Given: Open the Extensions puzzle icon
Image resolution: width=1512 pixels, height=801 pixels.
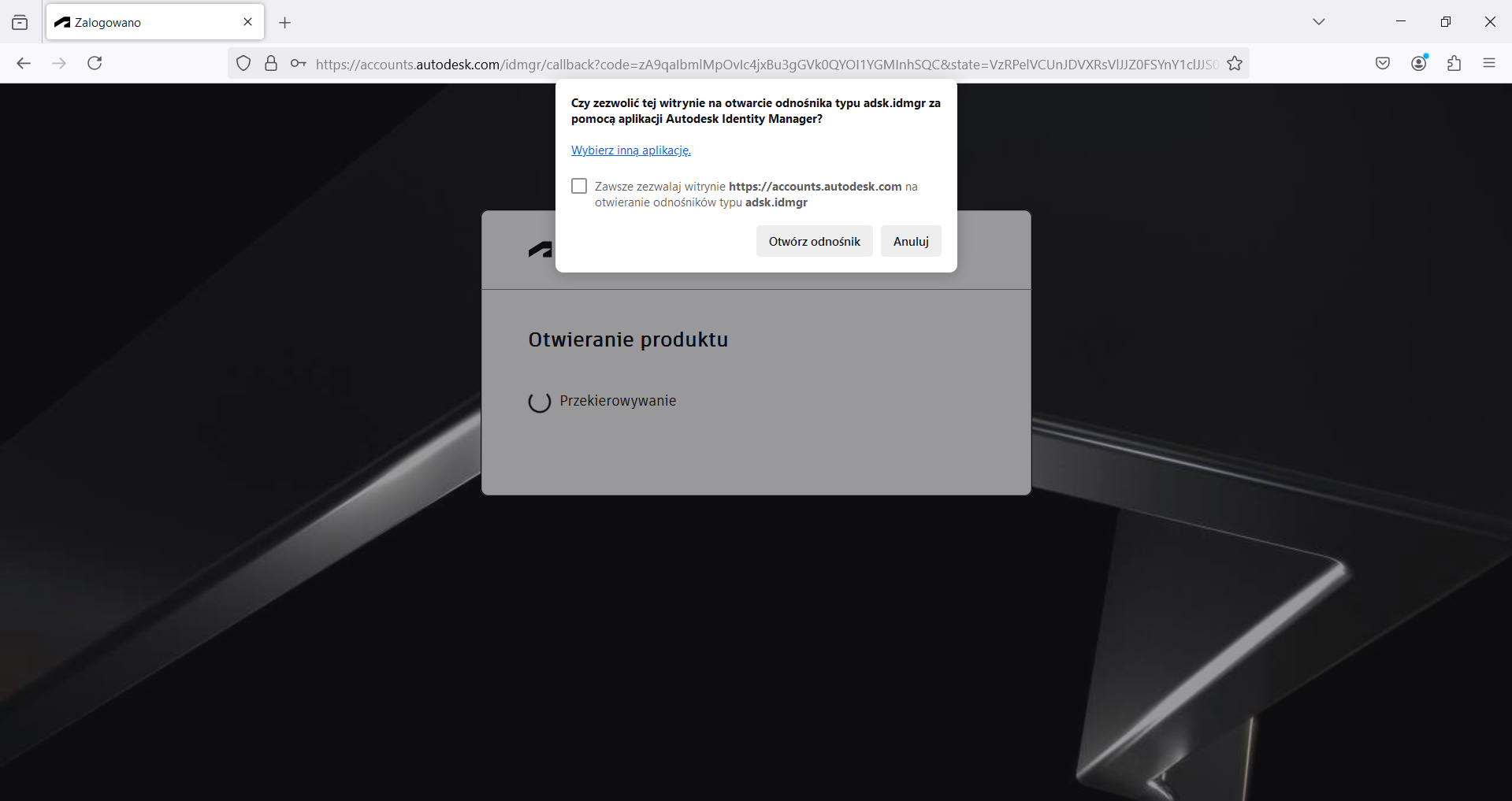Looking at the screenshot, I should click(x=1454, y=64).
